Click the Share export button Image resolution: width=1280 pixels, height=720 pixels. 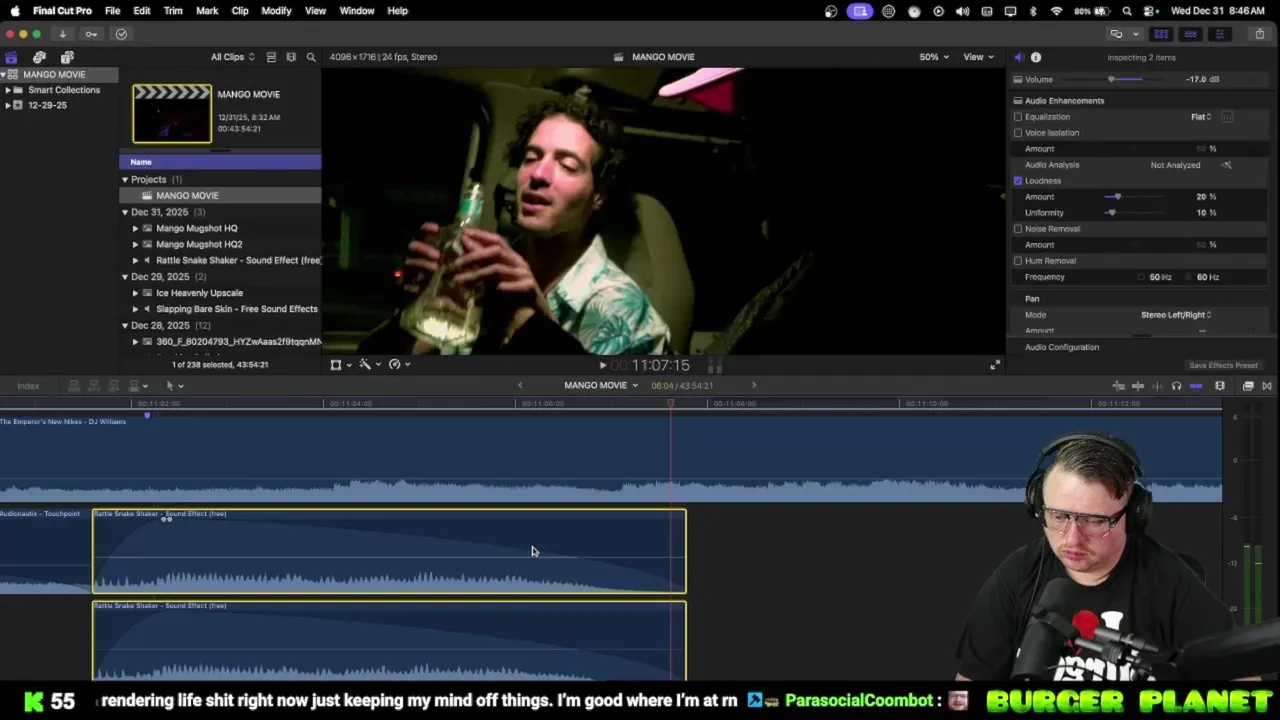click(x=1260, y=34)
